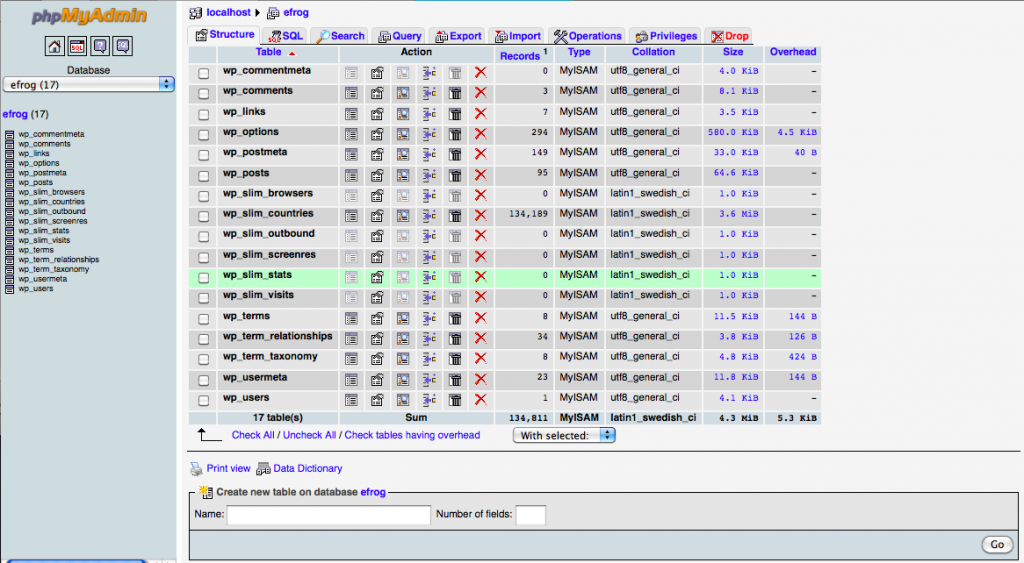Open the Operations tab

pyautogui.click(x=587, y=36)
